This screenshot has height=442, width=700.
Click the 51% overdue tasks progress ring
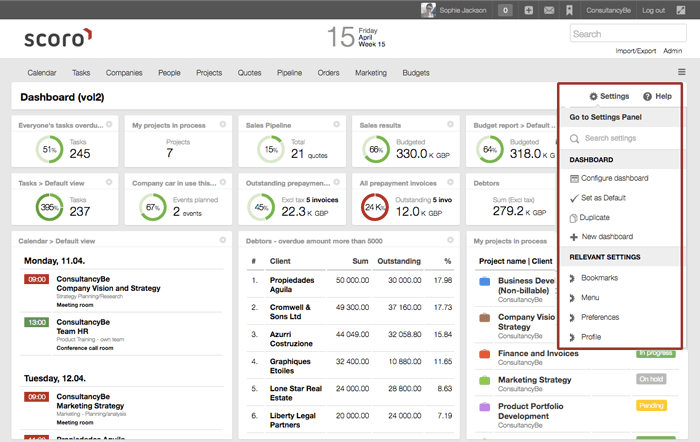(x=48, y=150)
